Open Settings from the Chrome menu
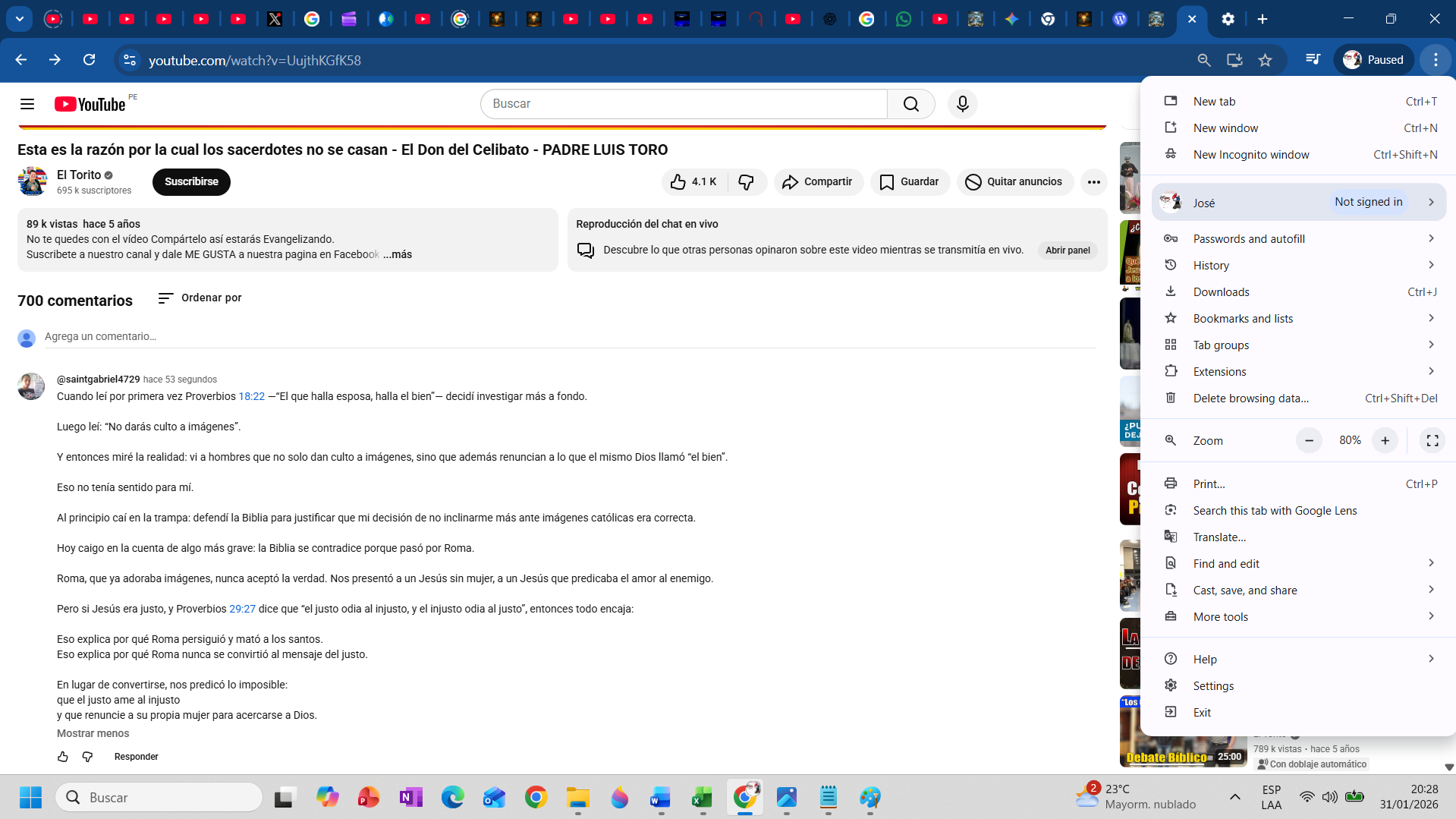Image resolution: width=1456 pixels, height=819 pixels. pyautogui.click(x=1213, y=686)
